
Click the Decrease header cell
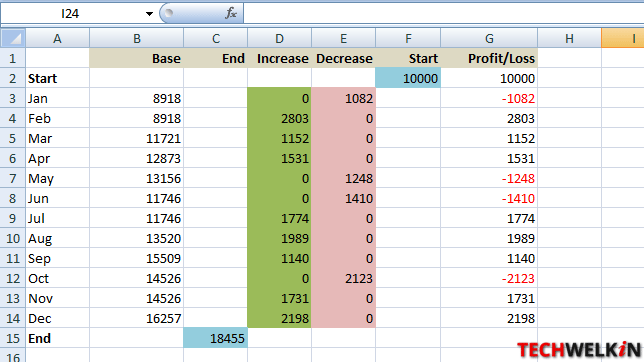pos(343,58)
